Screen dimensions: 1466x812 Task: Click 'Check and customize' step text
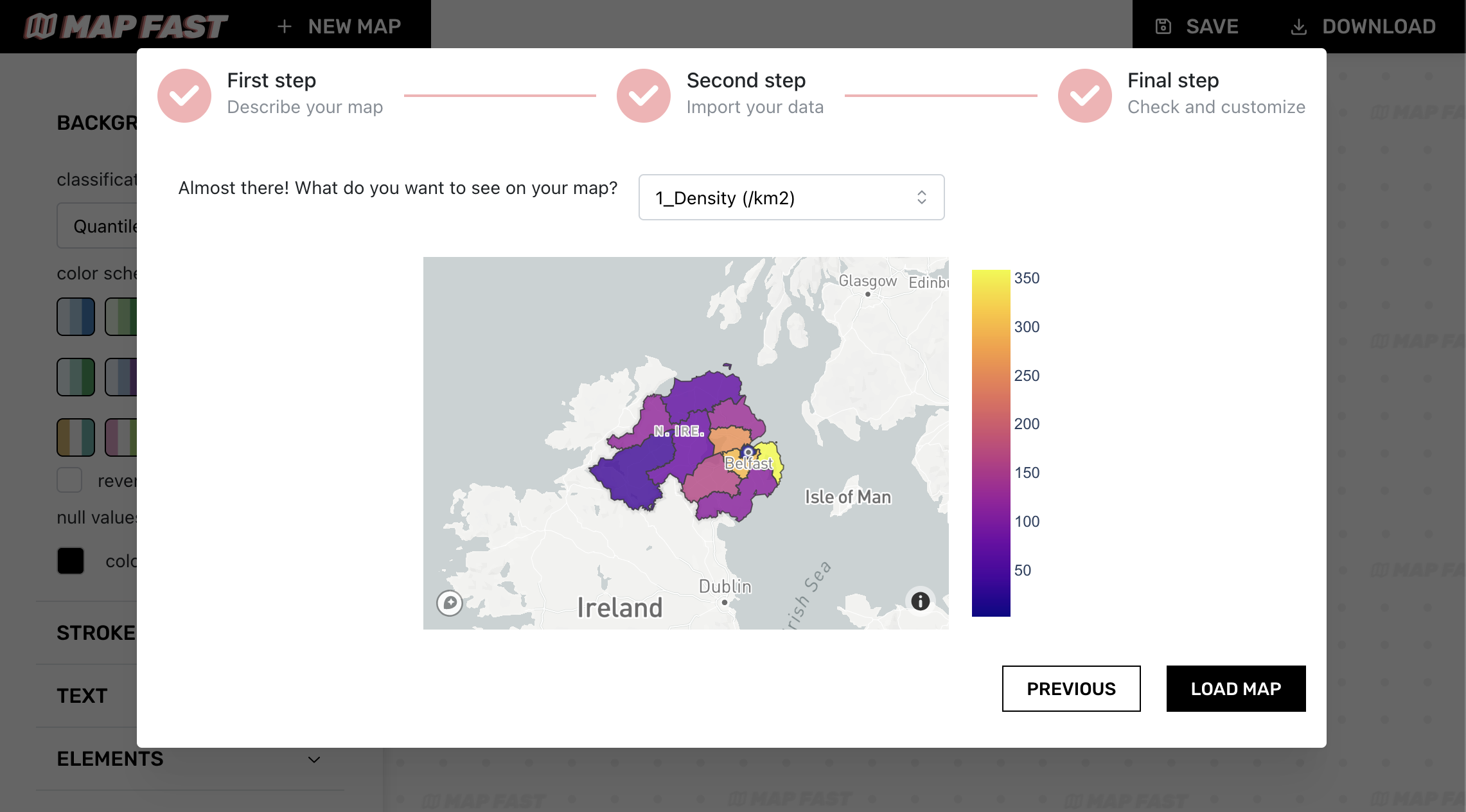(x=1216, y=107)
